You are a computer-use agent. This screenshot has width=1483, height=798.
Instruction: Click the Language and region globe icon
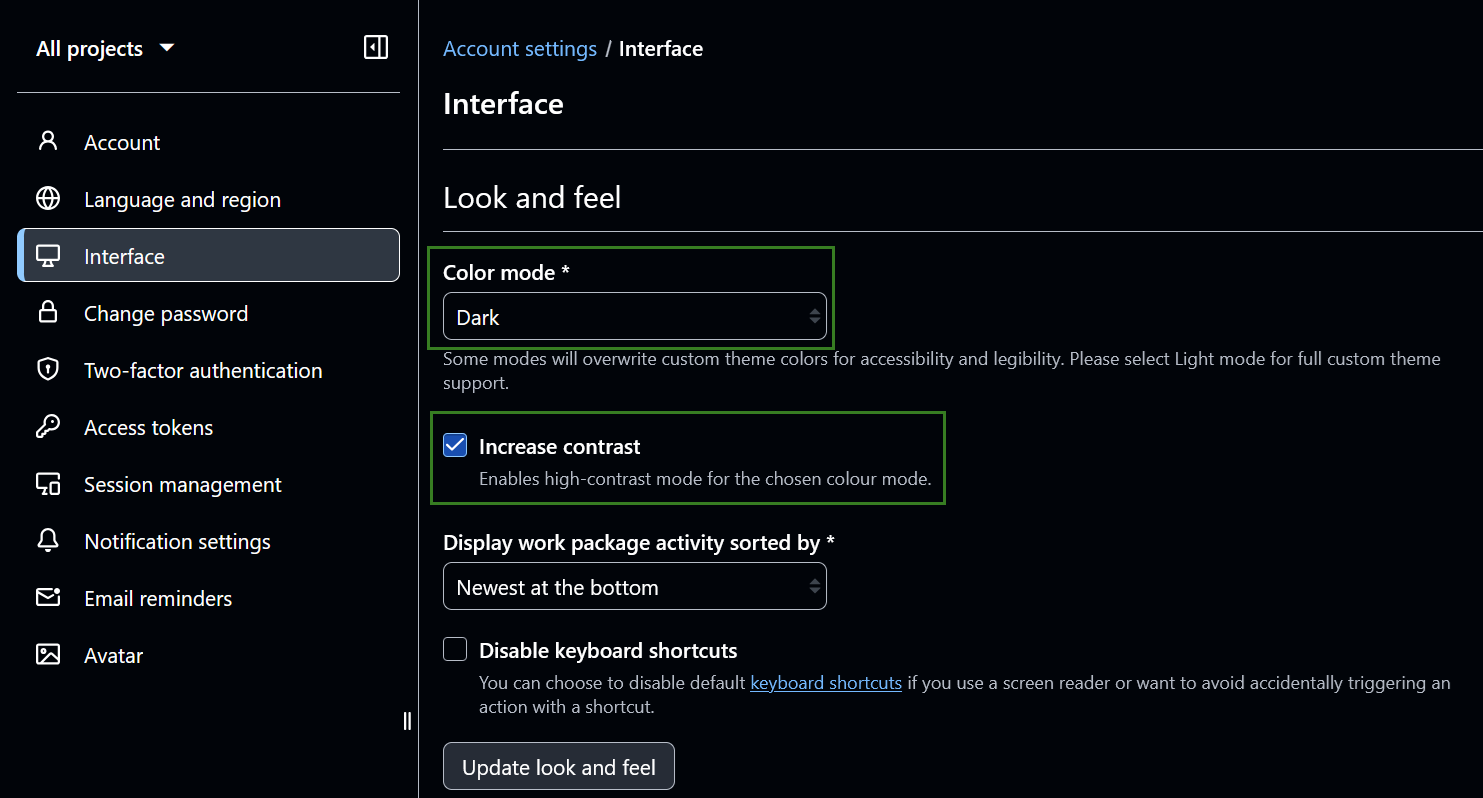48,198
